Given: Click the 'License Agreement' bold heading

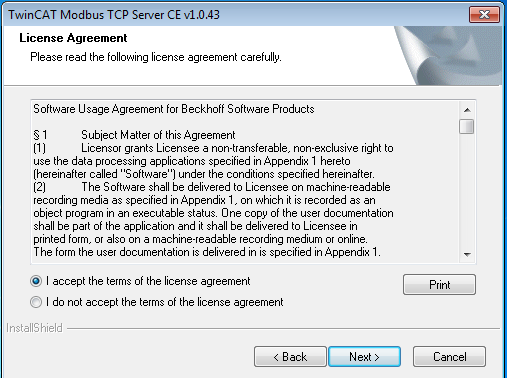Looking at the screenshot, I should pyautogui.click(x=73, y=38).
